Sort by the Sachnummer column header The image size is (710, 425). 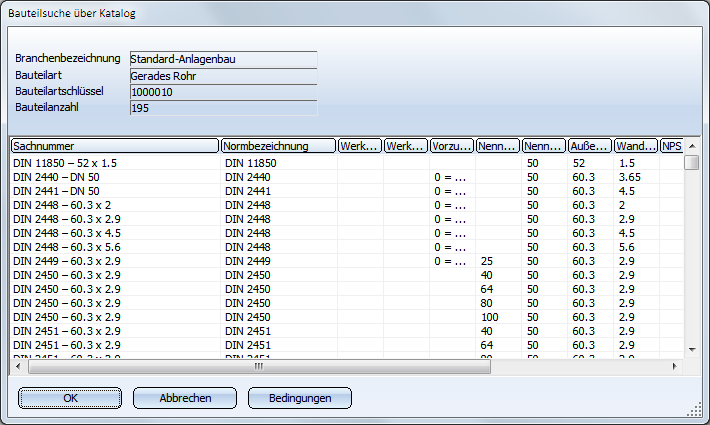pyautogui.click(x=115, y=146)
